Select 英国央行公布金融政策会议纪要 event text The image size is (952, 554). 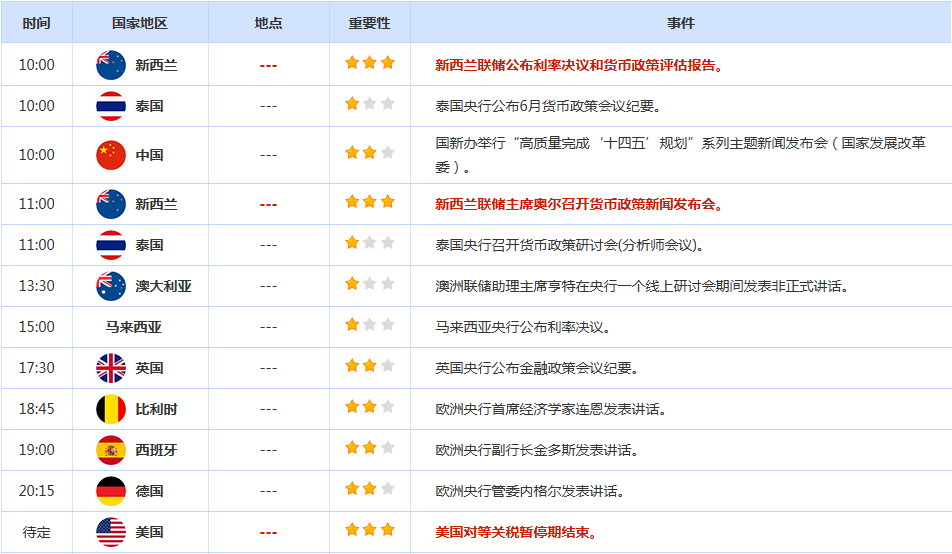[x=537, y=368]
